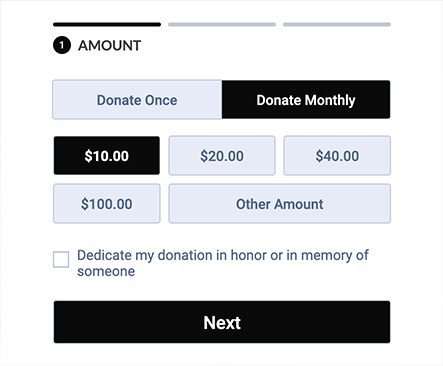The image size is (443, 366).
Task: Open the Other Amount option
Action: [x=280, y=204]
